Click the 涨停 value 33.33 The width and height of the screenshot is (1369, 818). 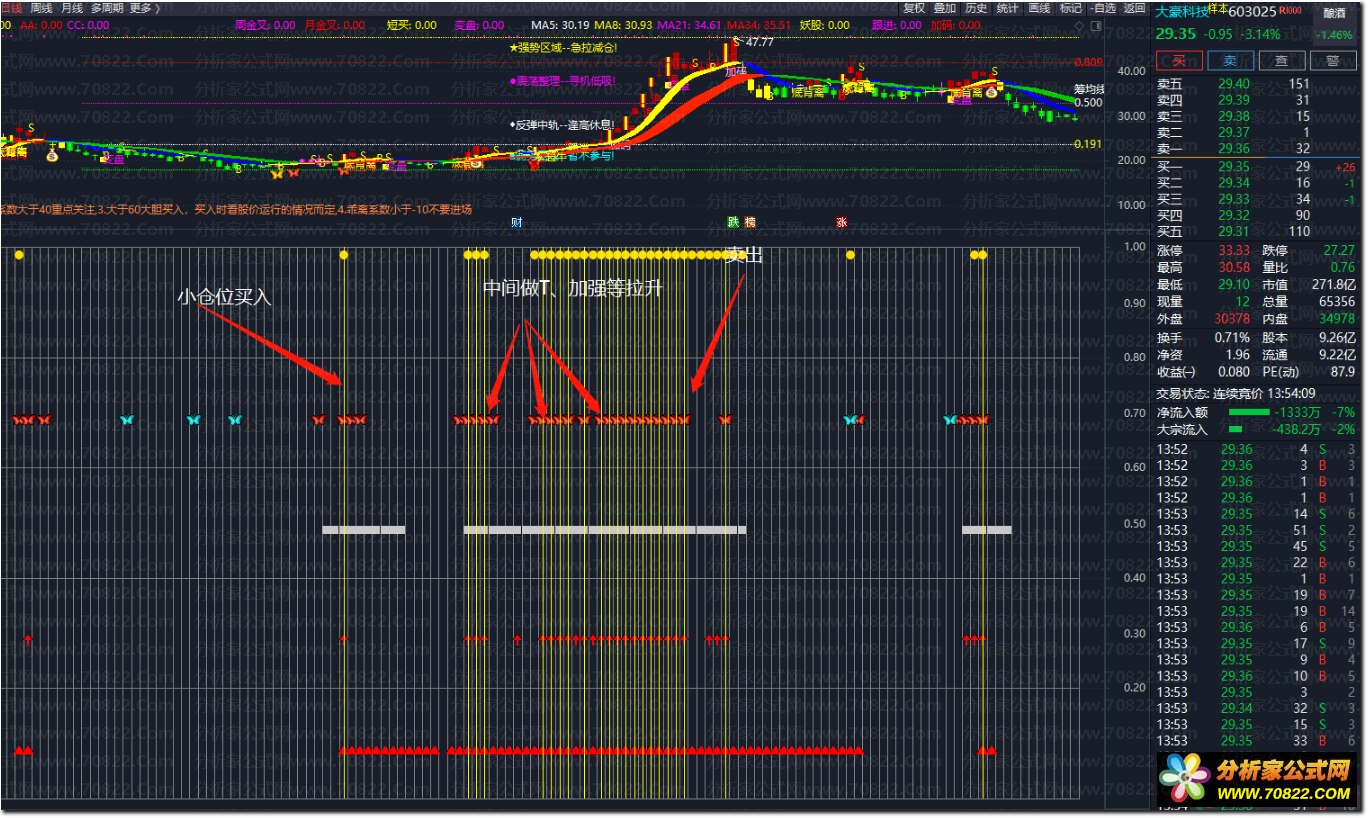[1234, 251]
